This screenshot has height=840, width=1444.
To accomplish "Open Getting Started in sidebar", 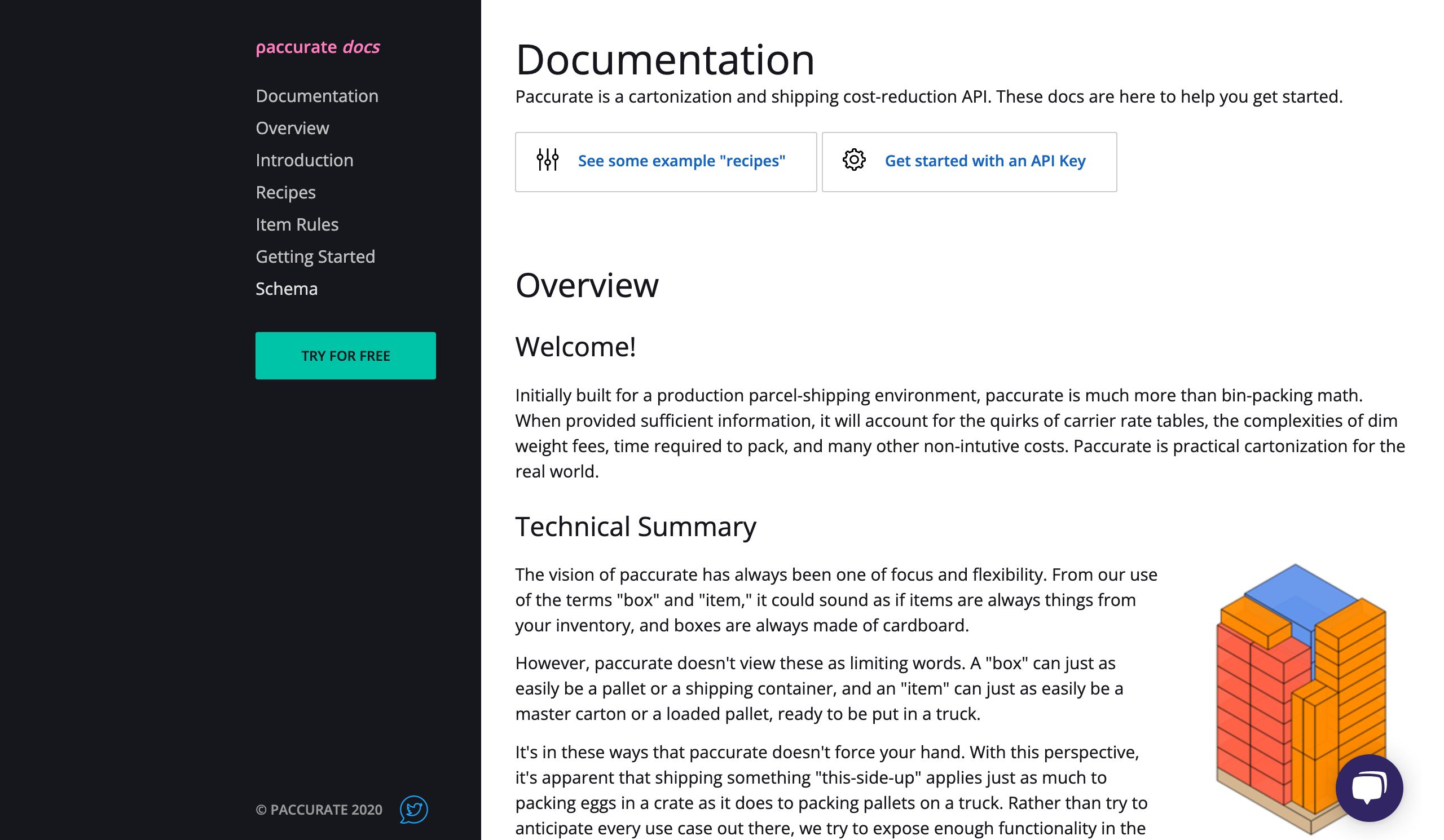I will click(315, 257).
